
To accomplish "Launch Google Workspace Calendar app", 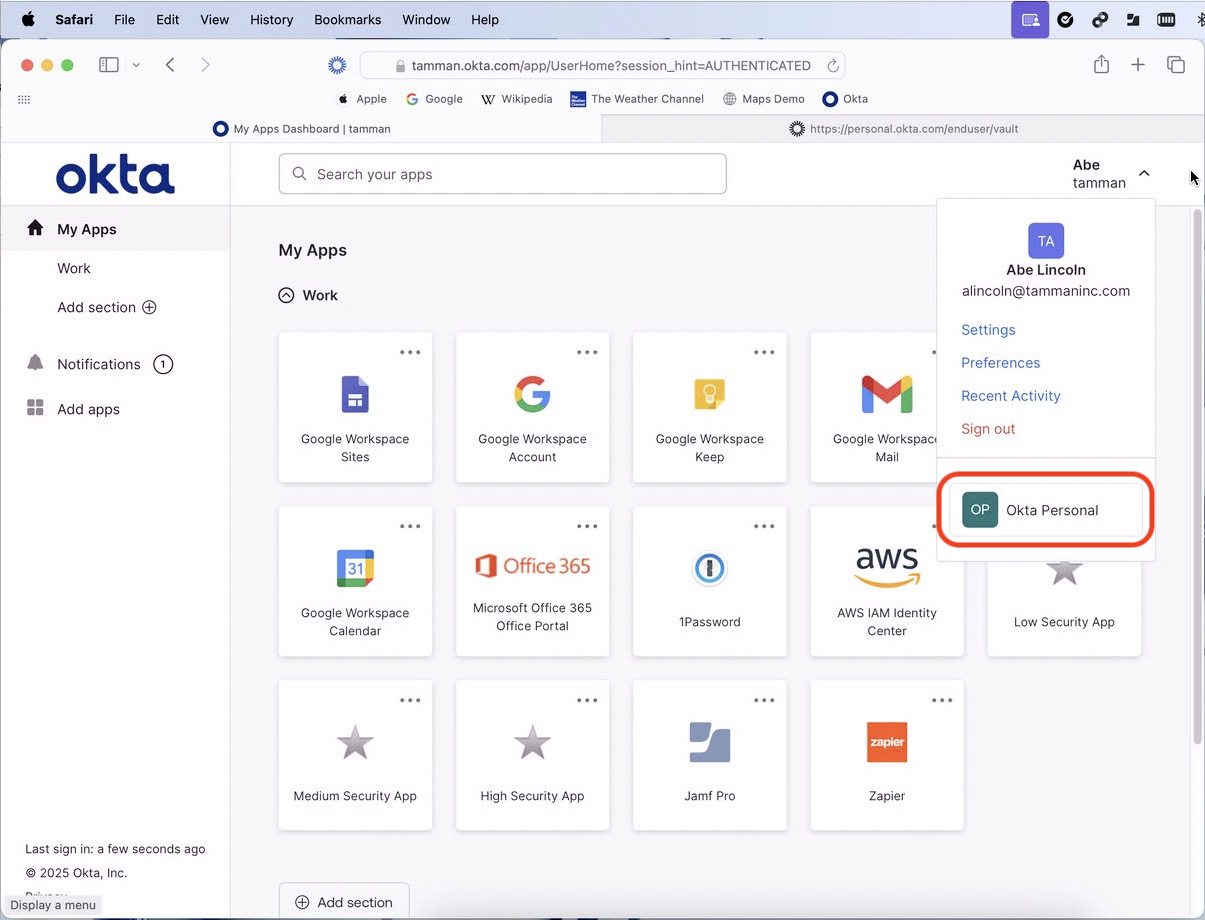I will [x=355, y=581].
